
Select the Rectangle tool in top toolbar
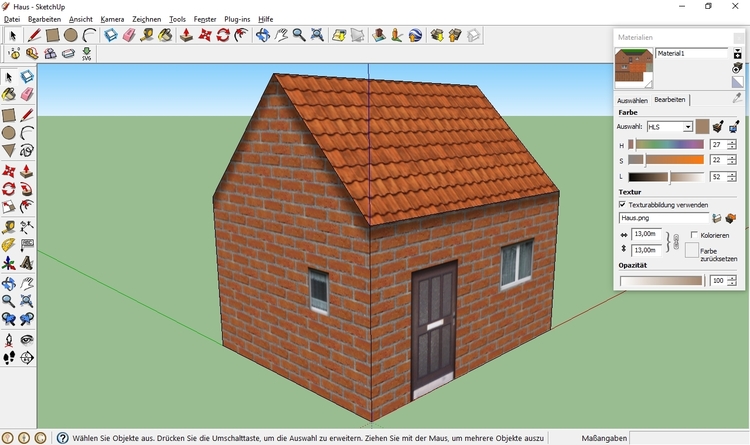[x=52, y=35]
